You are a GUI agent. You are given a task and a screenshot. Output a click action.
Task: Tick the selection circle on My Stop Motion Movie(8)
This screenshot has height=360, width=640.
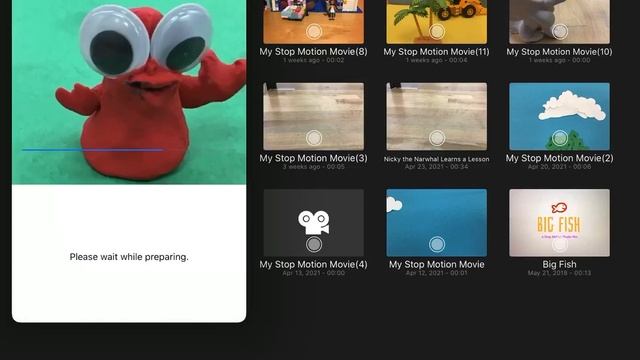(314, 31)
